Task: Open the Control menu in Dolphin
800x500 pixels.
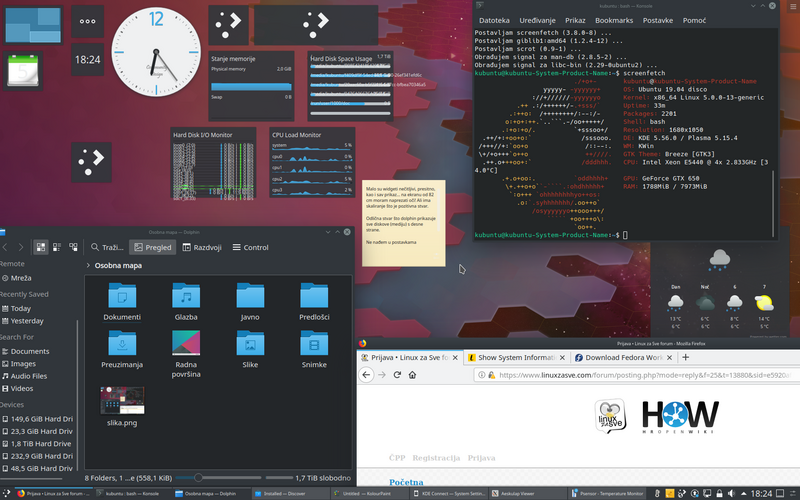Action: 250,247
